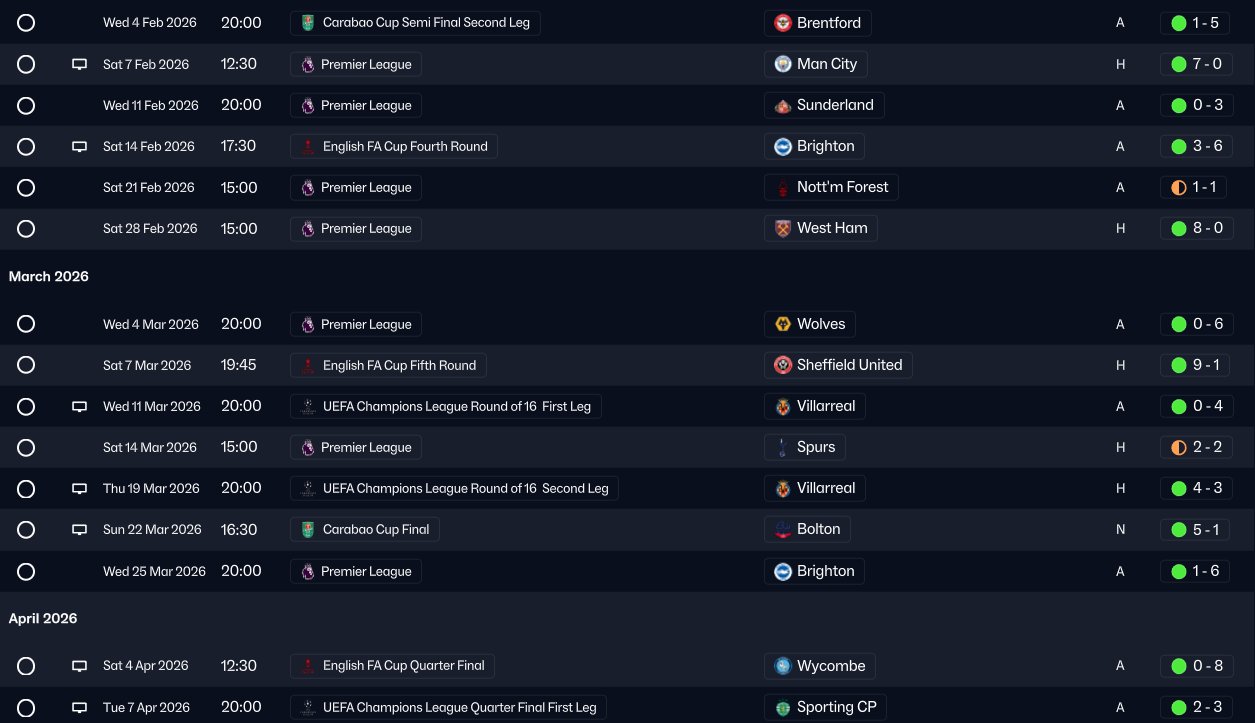The height and width of the screenshot is (723, 1255).
Task: Click the Wolves club badge
Action: click(783, 324)
